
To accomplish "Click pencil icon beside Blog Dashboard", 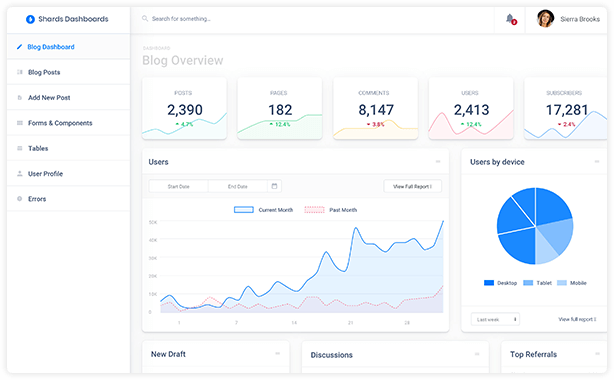I will 19,47.
